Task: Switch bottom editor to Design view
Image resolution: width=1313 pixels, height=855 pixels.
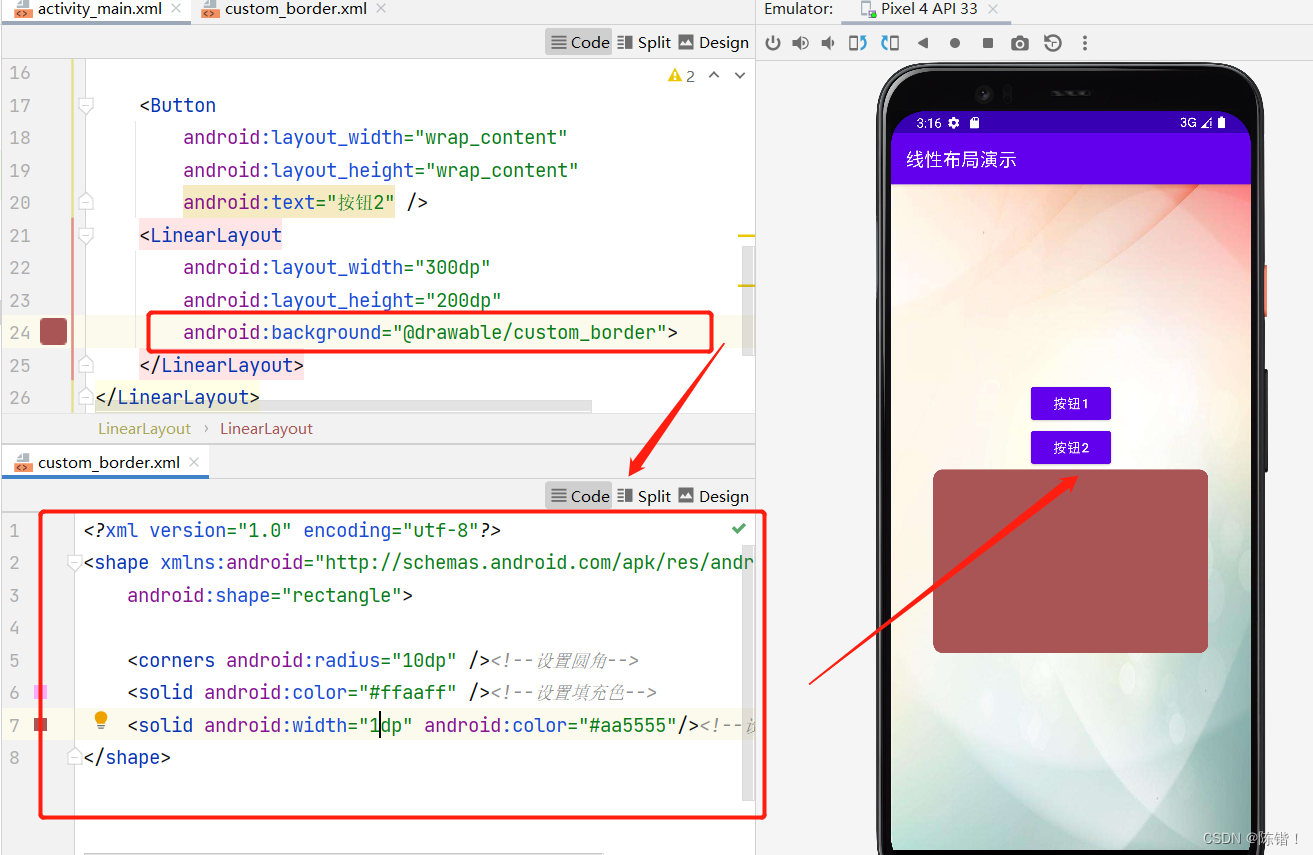Action: tap(713, 496)
